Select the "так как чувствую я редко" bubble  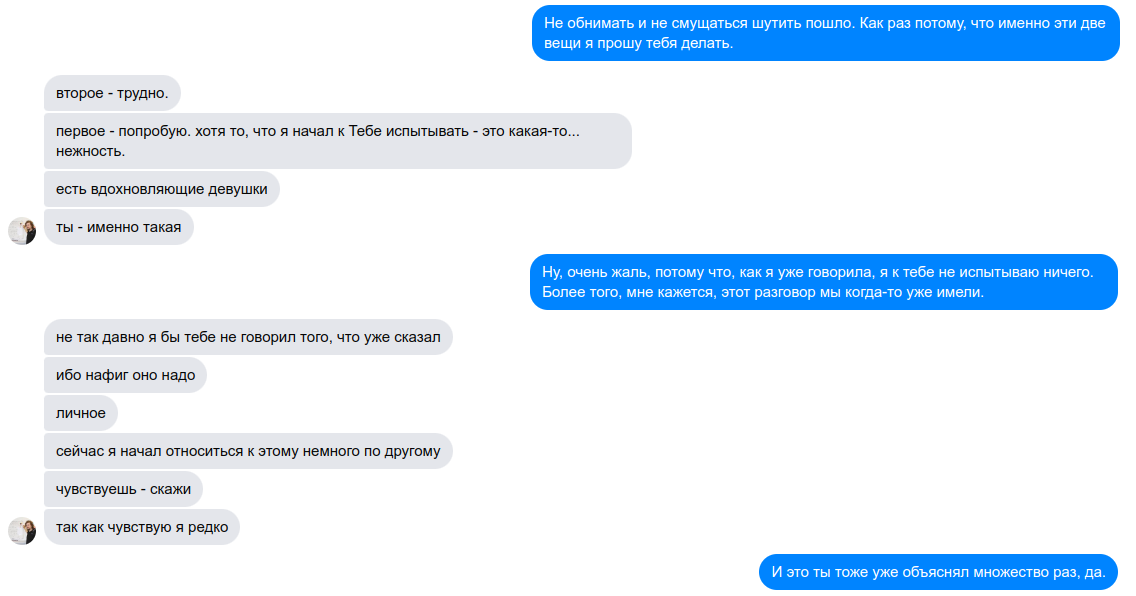[x=142, y=527]
